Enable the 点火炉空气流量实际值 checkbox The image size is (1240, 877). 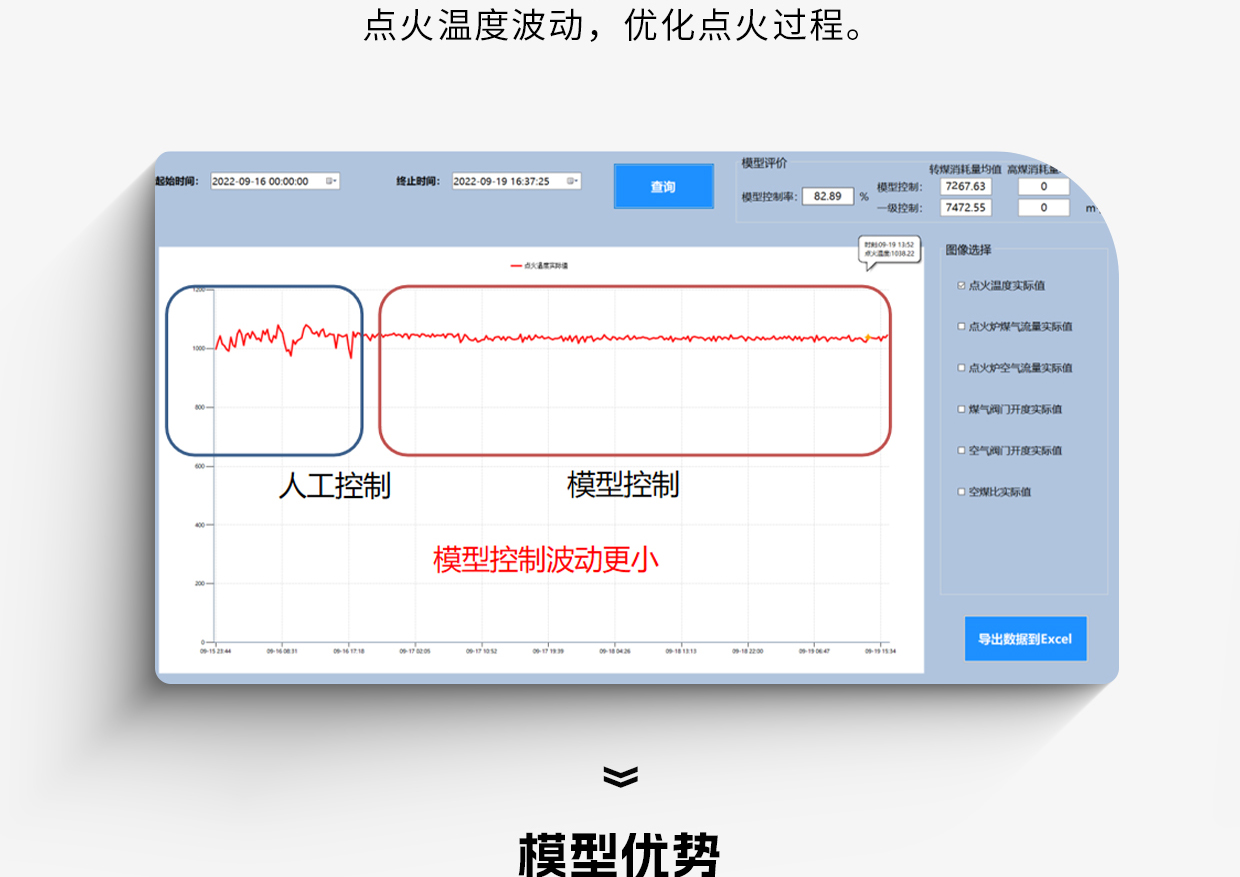tap(961, 368)
